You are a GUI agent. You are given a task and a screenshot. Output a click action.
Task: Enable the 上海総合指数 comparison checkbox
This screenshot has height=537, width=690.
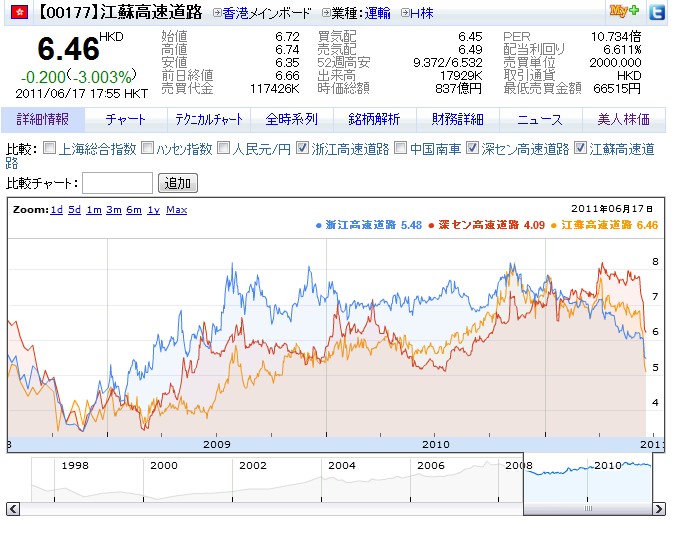click(50, 149)
